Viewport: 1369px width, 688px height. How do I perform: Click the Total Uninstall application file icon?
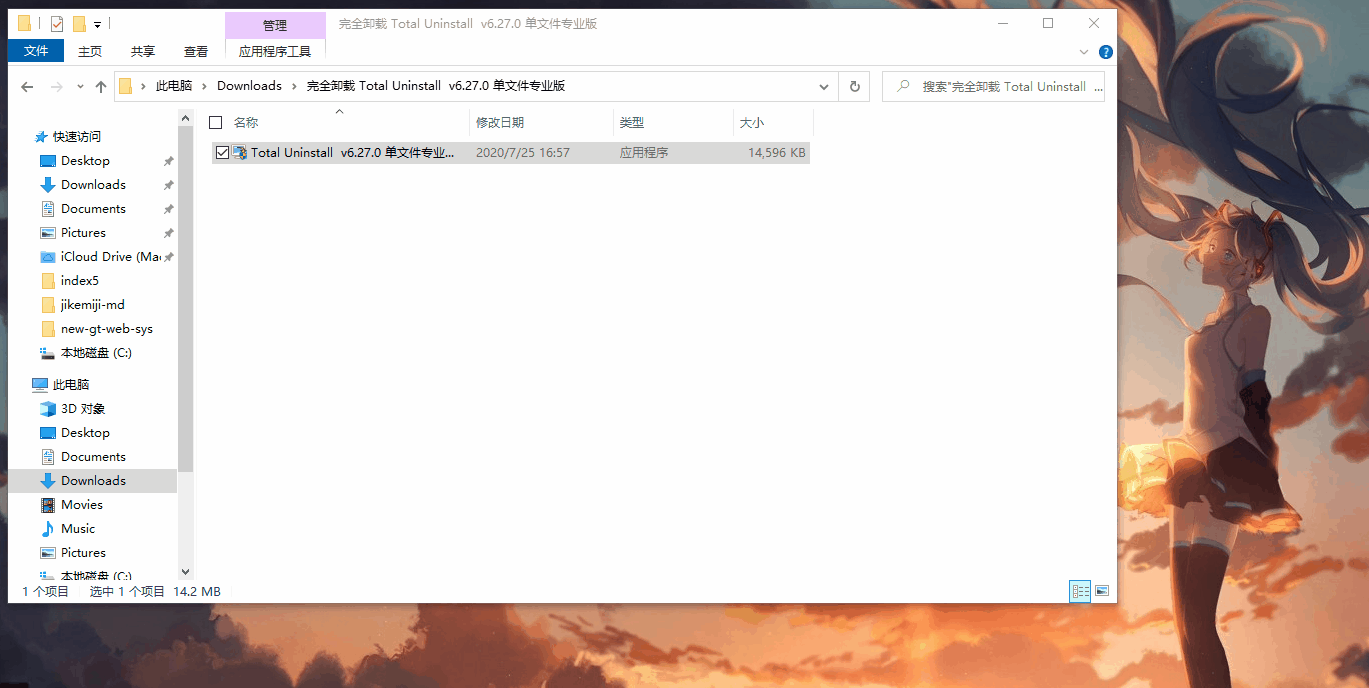240,153
